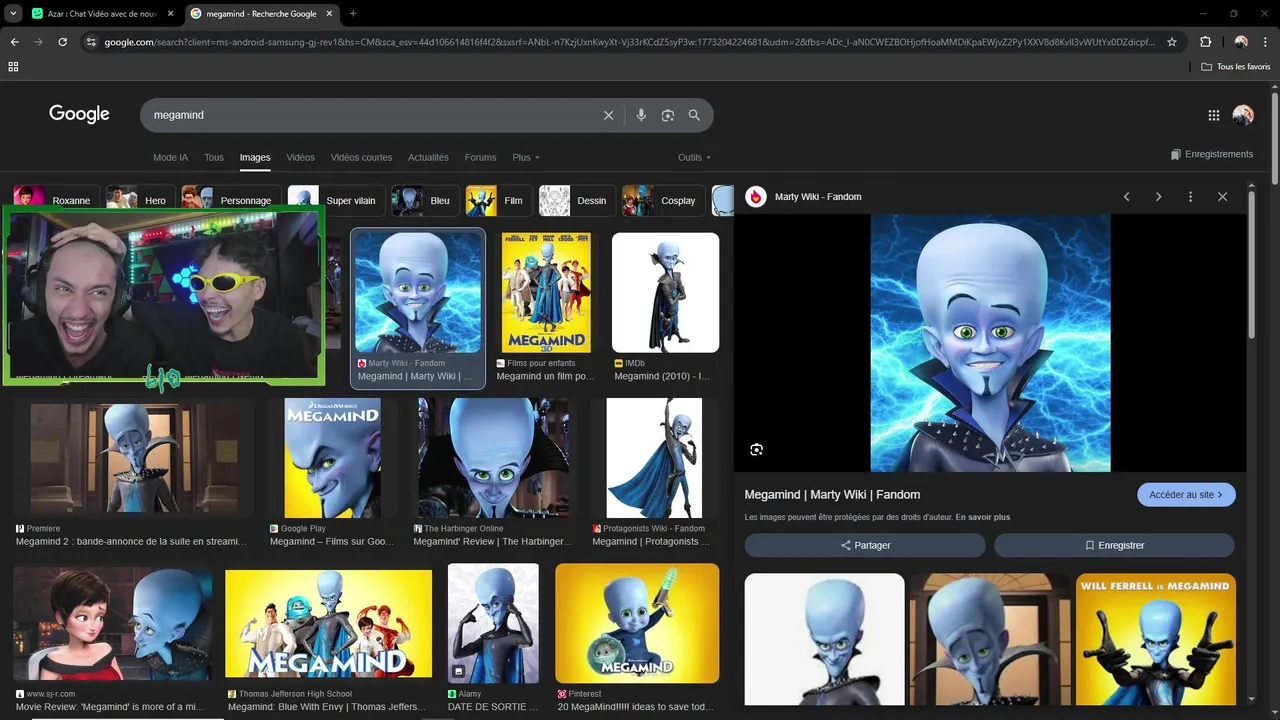Bookmark this page with the star icon
Screen dimensions: 1280x720
click(1172, 42)
